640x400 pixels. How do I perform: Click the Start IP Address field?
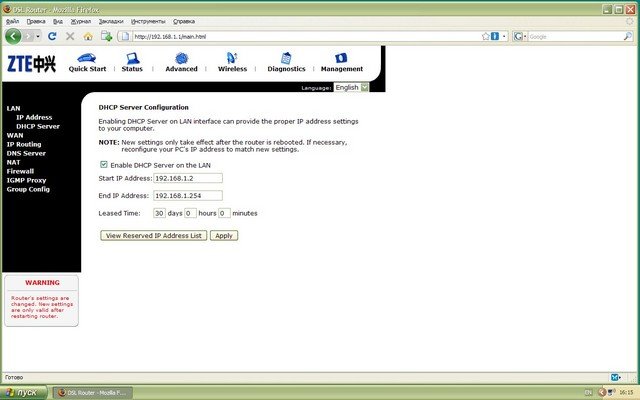187,179
